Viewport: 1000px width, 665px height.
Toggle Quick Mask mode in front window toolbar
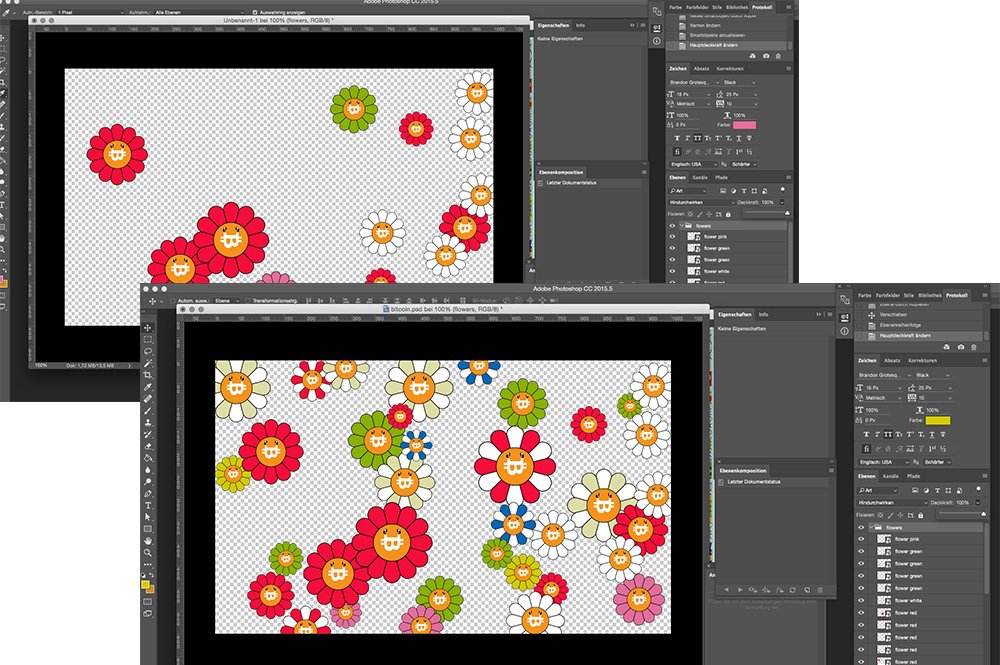[x=148, y=601]
